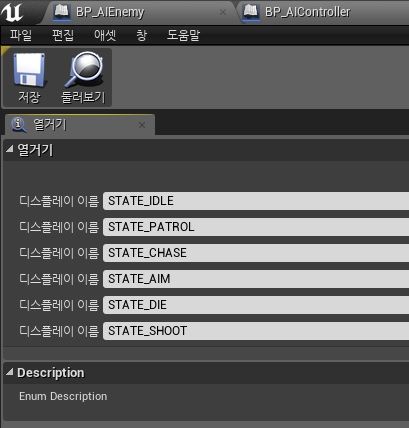Click the 열거기 section header text

click(35, 150)
